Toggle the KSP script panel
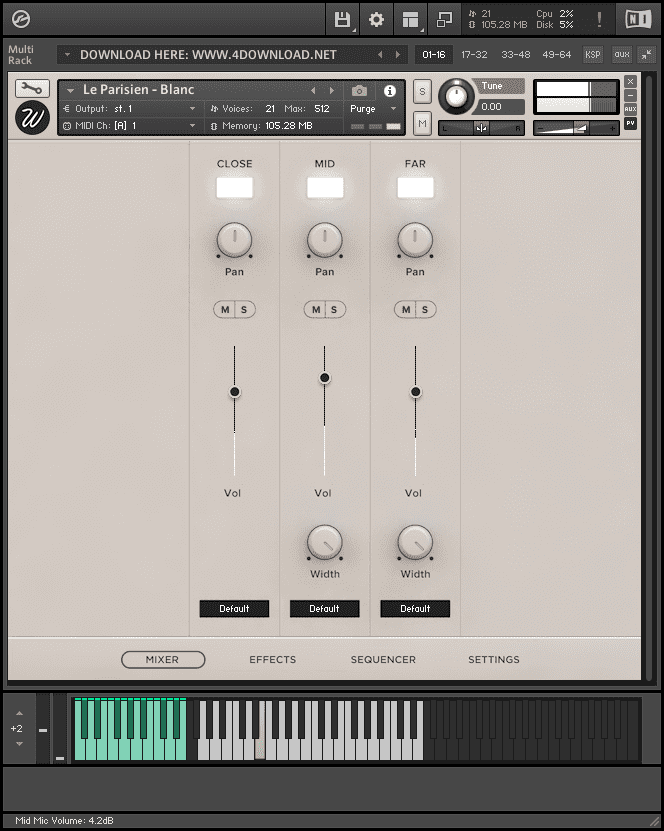This screenshot has width=664, height=831. (x=592, y=54)
